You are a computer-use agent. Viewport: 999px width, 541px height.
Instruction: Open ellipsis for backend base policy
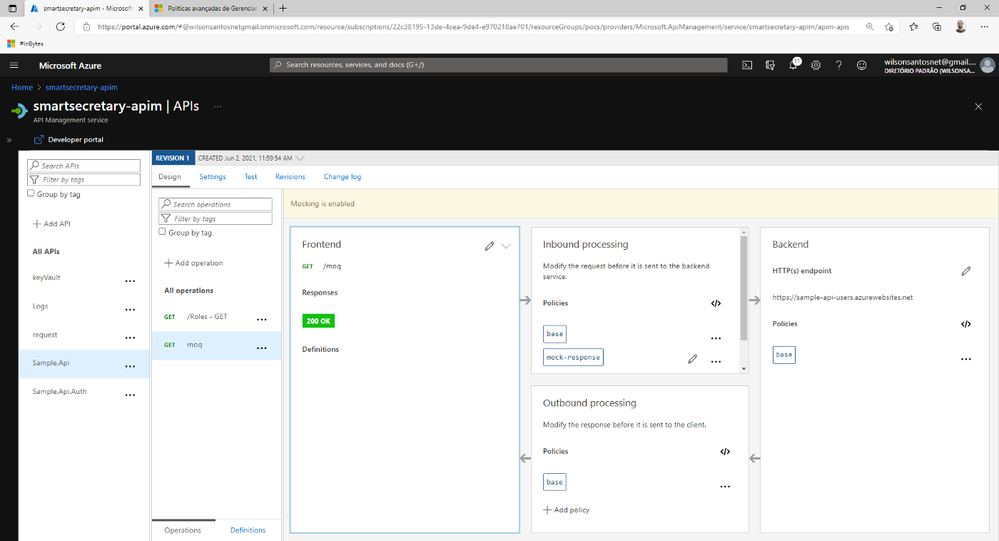[x=966, y=359]
